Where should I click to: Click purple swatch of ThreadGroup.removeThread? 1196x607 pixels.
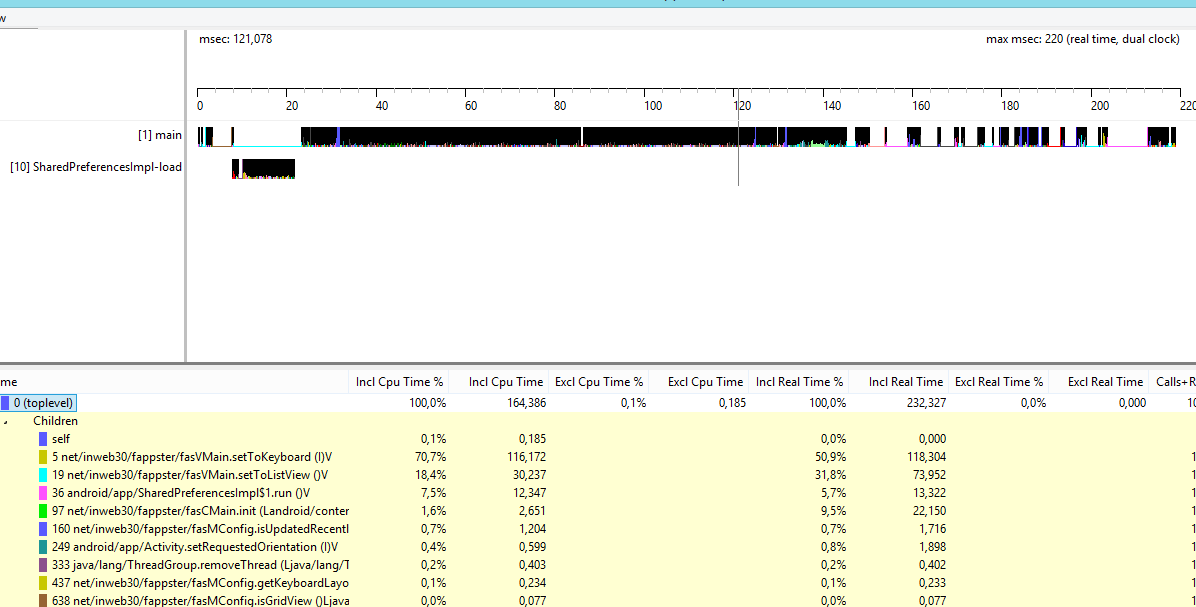point(43,565)
